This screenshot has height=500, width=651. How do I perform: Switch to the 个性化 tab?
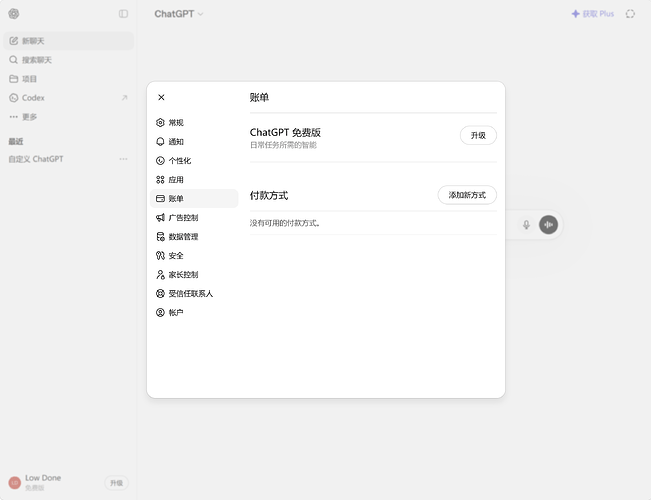coord(194,161)
